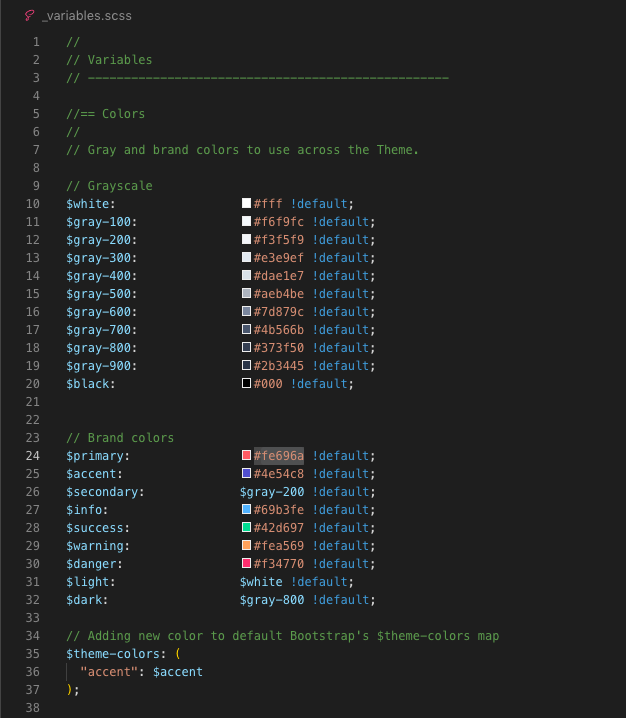Click the $accent purple color swatch
Image resolution: width=626 pixels, height=718 pixels.
(246, 474)
